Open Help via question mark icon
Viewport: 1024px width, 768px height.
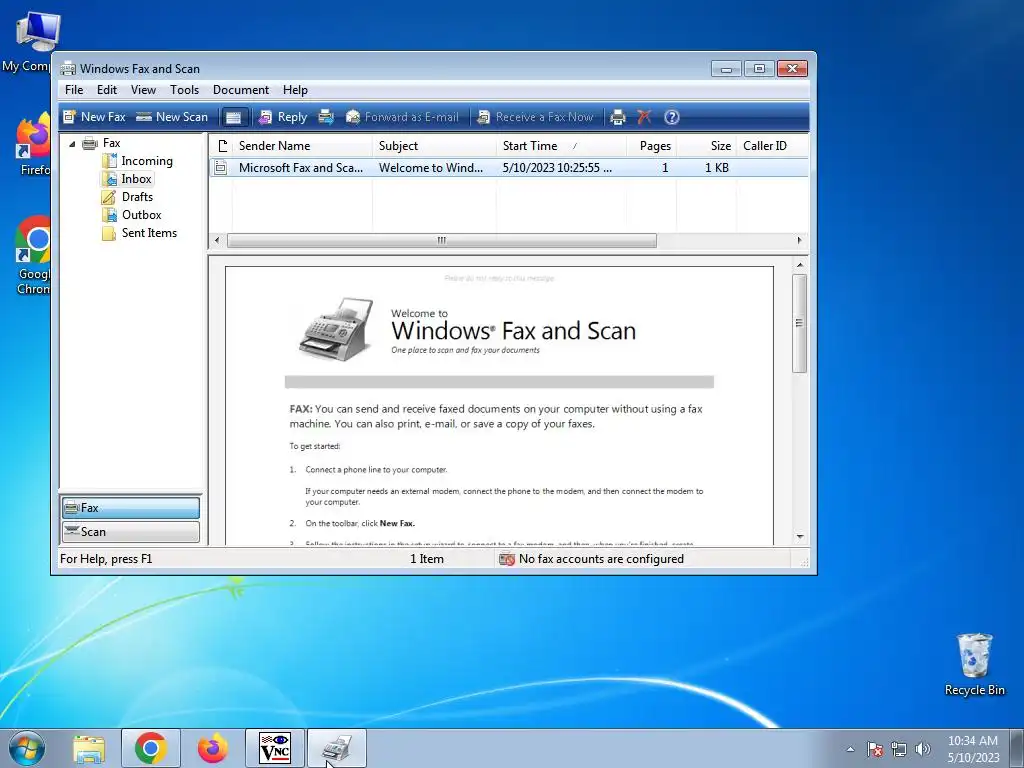pos(671,117)
